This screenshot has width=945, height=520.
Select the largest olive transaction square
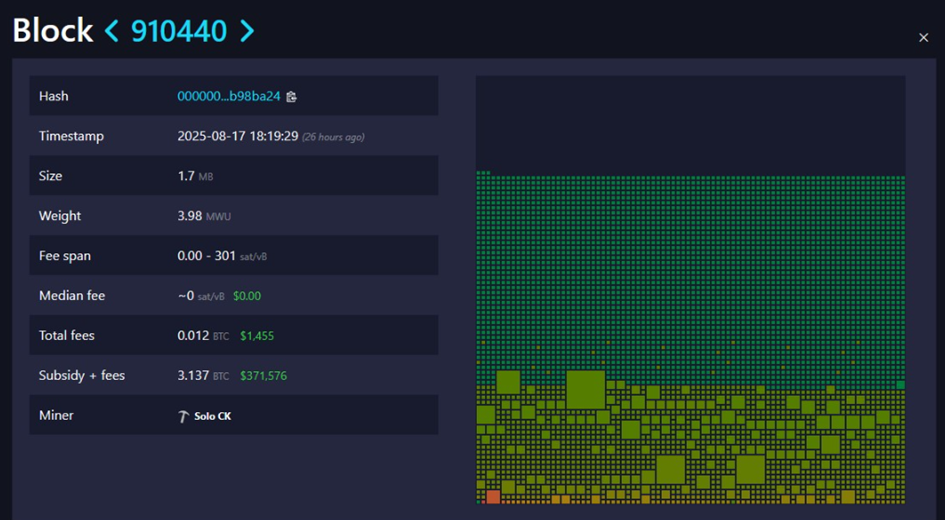point(585,389)
